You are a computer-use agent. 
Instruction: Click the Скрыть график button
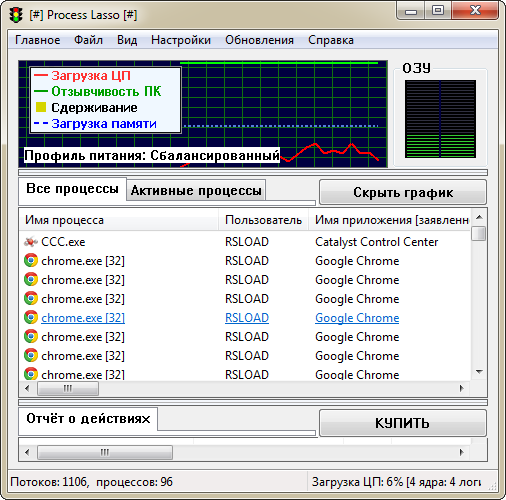pos(403,192)
